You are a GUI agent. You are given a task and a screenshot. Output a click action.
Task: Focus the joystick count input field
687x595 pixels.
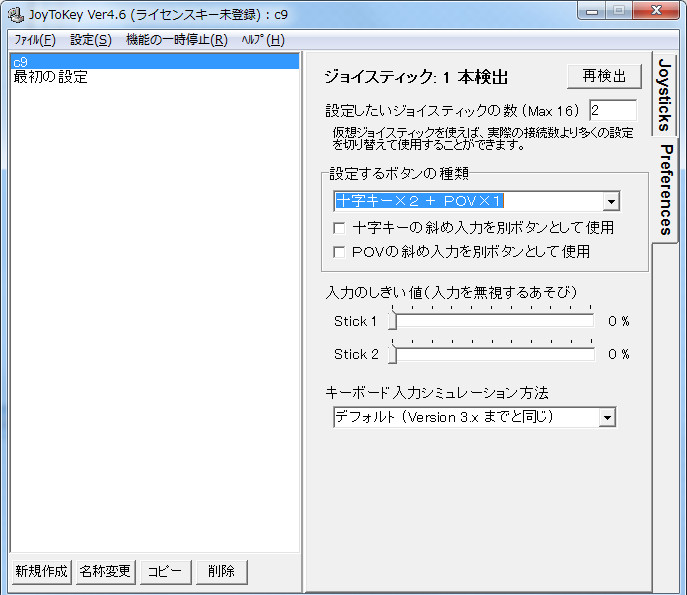pos(613,110)
